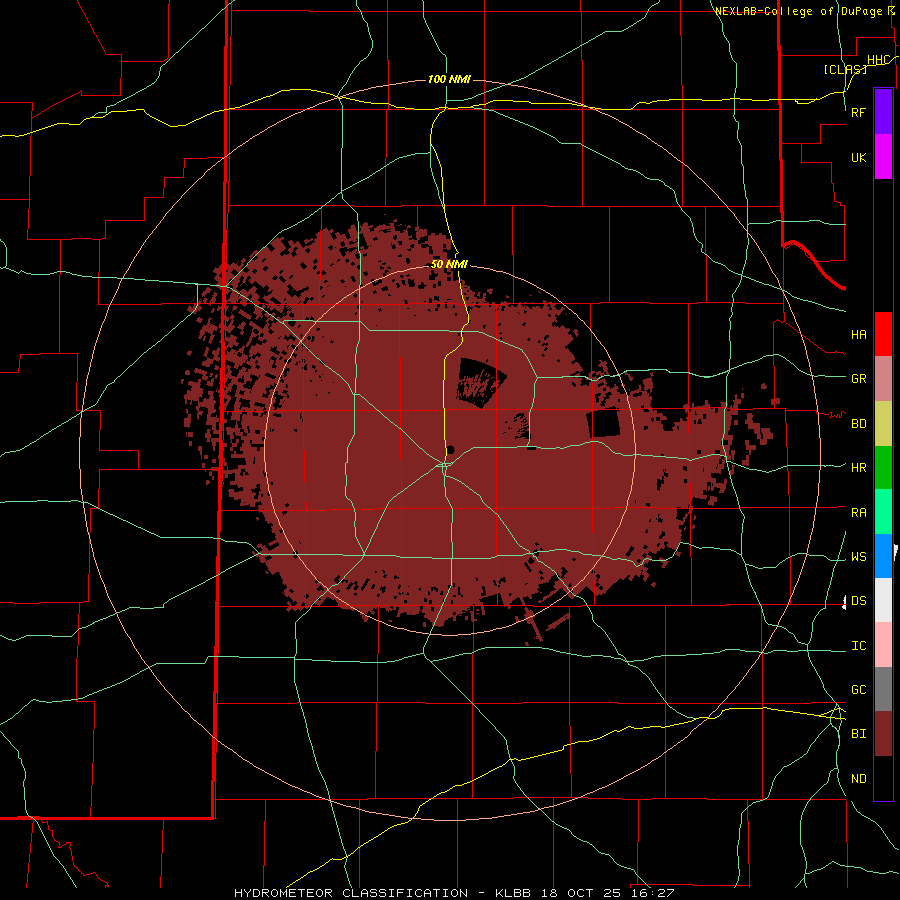Click the 100 NMI range ring label
This screenshot has width=900, height=900.
coord(449,79)
